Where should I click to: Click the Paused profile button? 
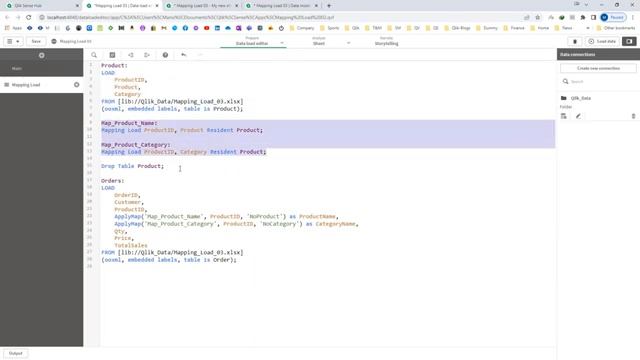613,18
